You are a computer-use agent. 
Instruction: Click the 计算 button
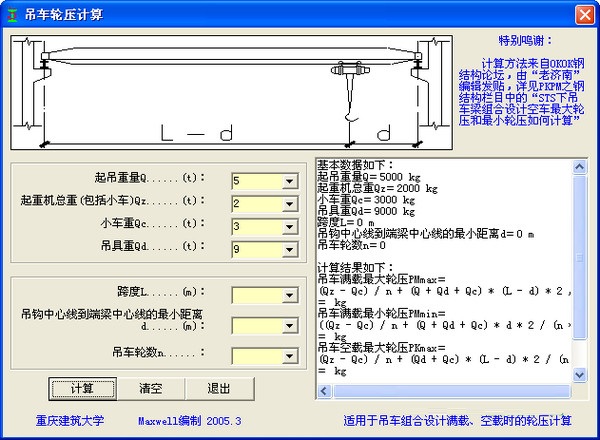click(x=82, y=389)
